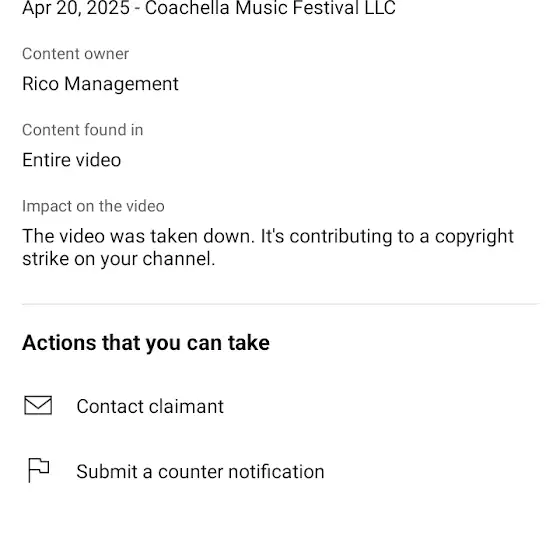
Task: Open the Contact claimant option
Action: click(x=150, y=406)
